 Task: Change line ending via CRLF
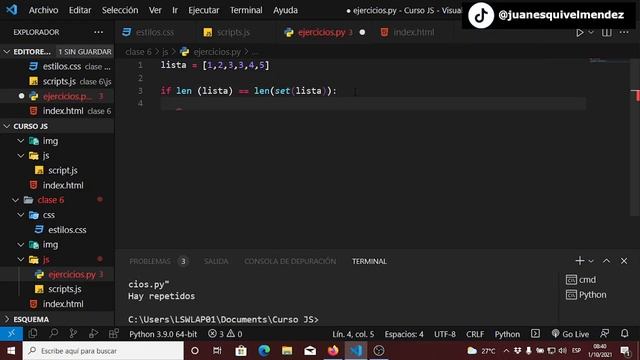475,334
